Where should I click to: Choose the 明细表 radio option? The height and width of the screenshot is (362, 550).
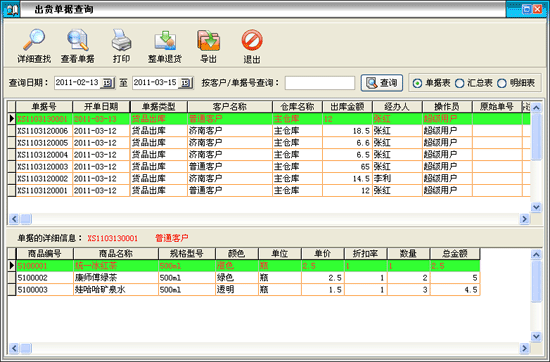pyautogui.click(x=502, y=83)
